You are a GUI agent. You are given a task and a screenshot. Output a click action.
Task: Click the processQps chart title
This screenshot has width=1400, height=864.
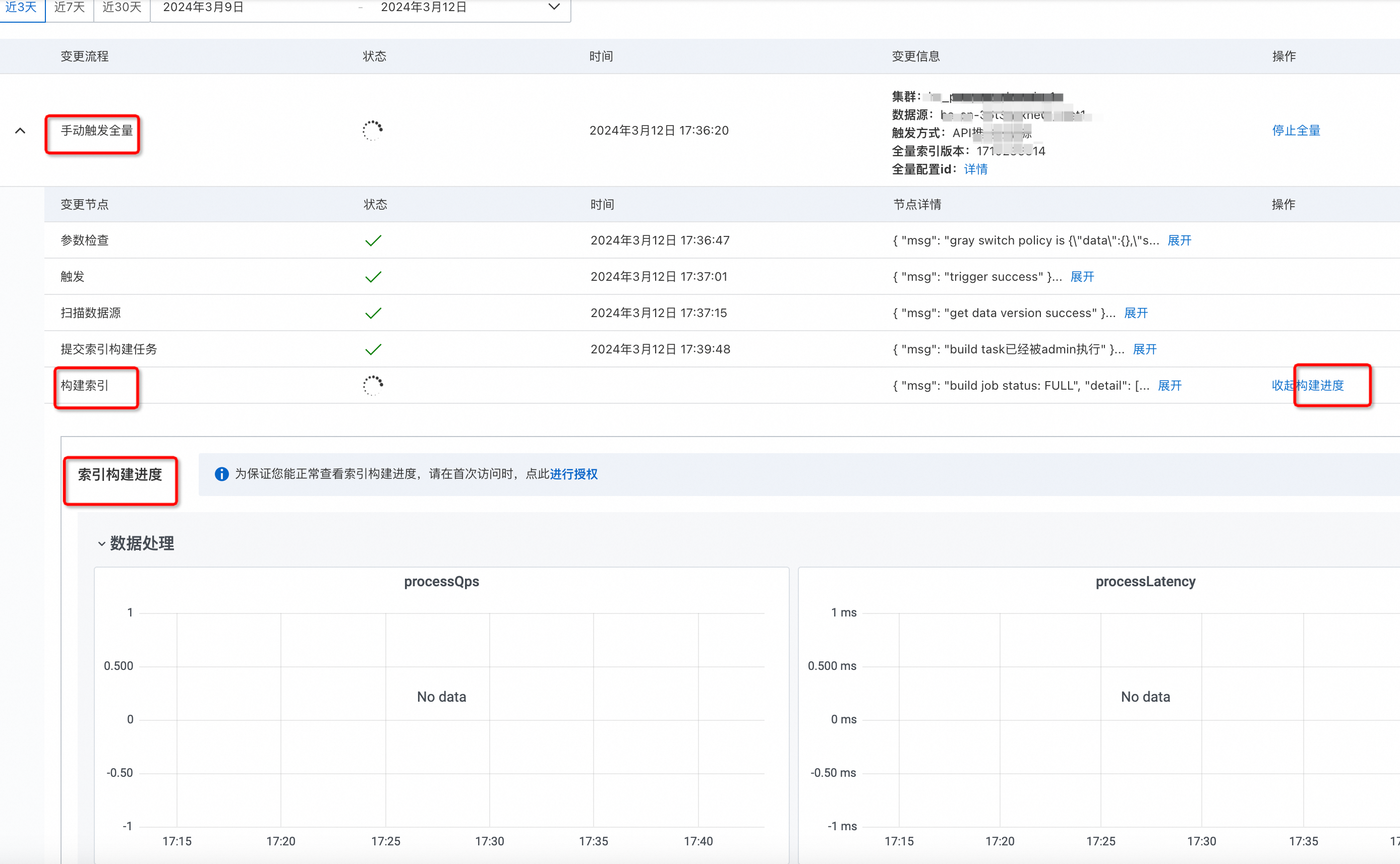click(441, 582)
